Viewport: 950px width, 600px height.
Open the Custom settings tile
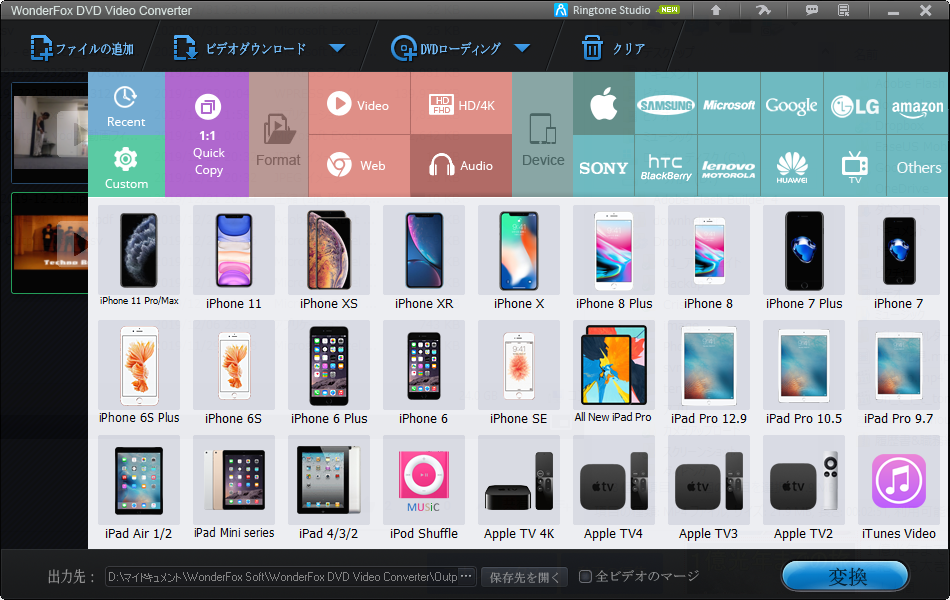point(126,166)
